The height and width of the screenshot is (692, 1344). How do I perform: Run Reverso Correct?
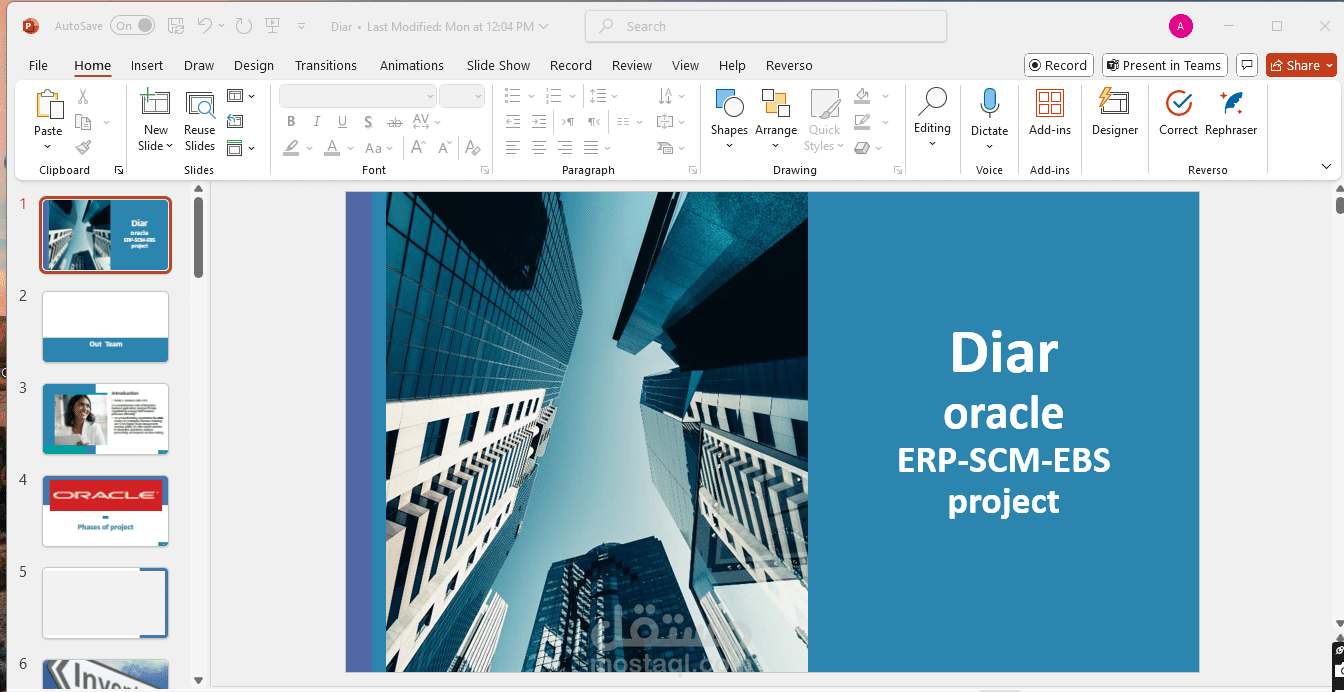[1179, 112]
